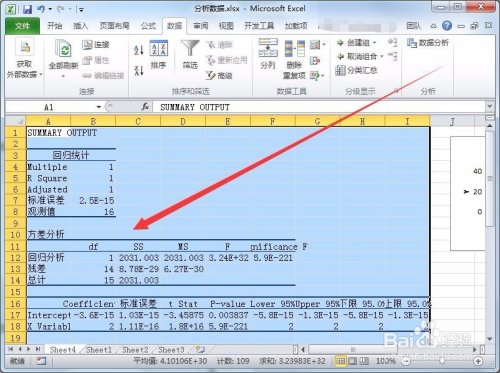
Task: Open the 创建组 dropdown arrow
Action: pyautogui.click(x=374, y=43)
